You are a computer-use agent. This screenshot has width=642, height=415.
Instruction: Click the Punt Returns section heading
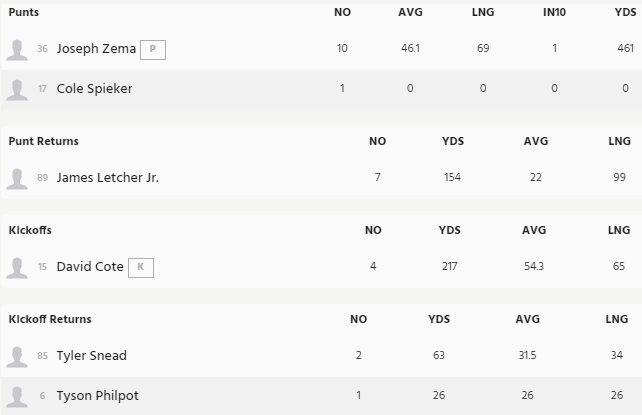coord(43,141)
